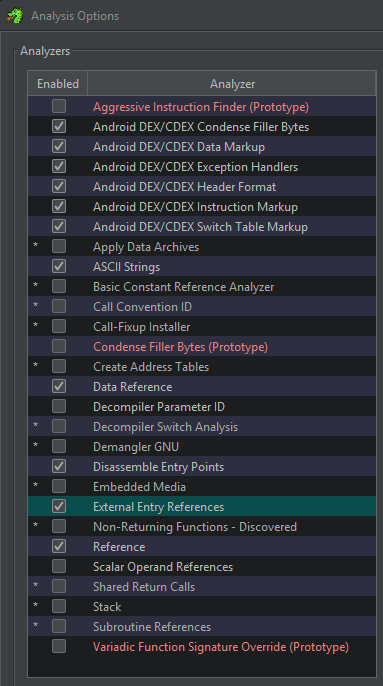The height and width of the screenshot is (686, 383).
Task: Select the Reference analyzer name
Action: (x=119, y=547)
